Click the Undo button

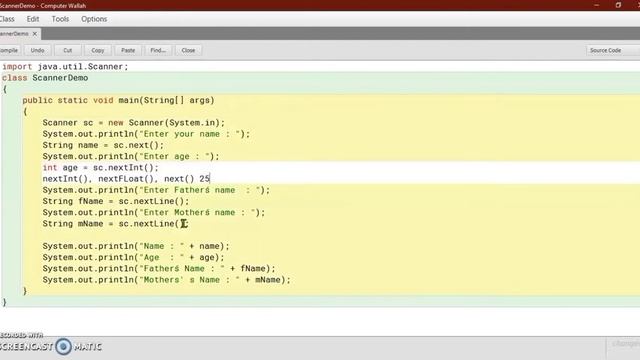[37, 50]
